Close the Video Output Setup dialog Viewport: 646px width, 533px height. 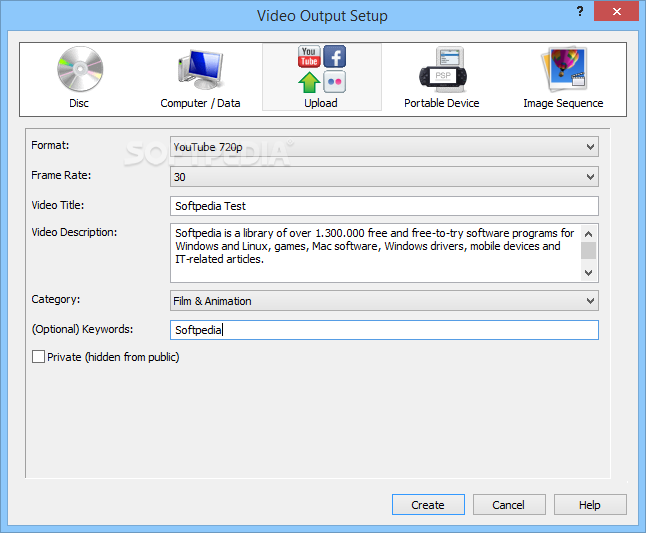tap(616, 11)
